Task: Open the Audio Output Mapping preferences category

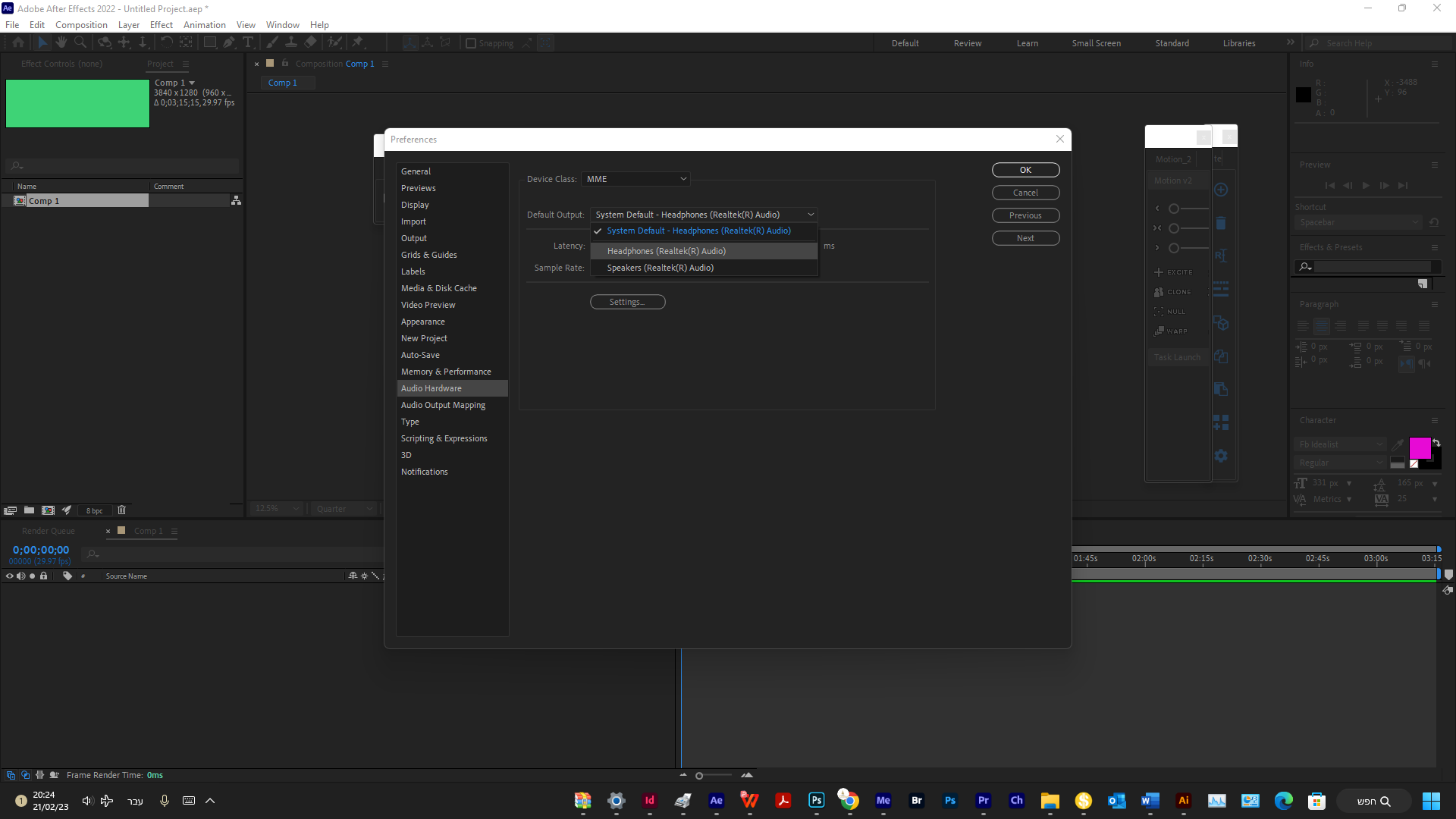Action: 443,405
